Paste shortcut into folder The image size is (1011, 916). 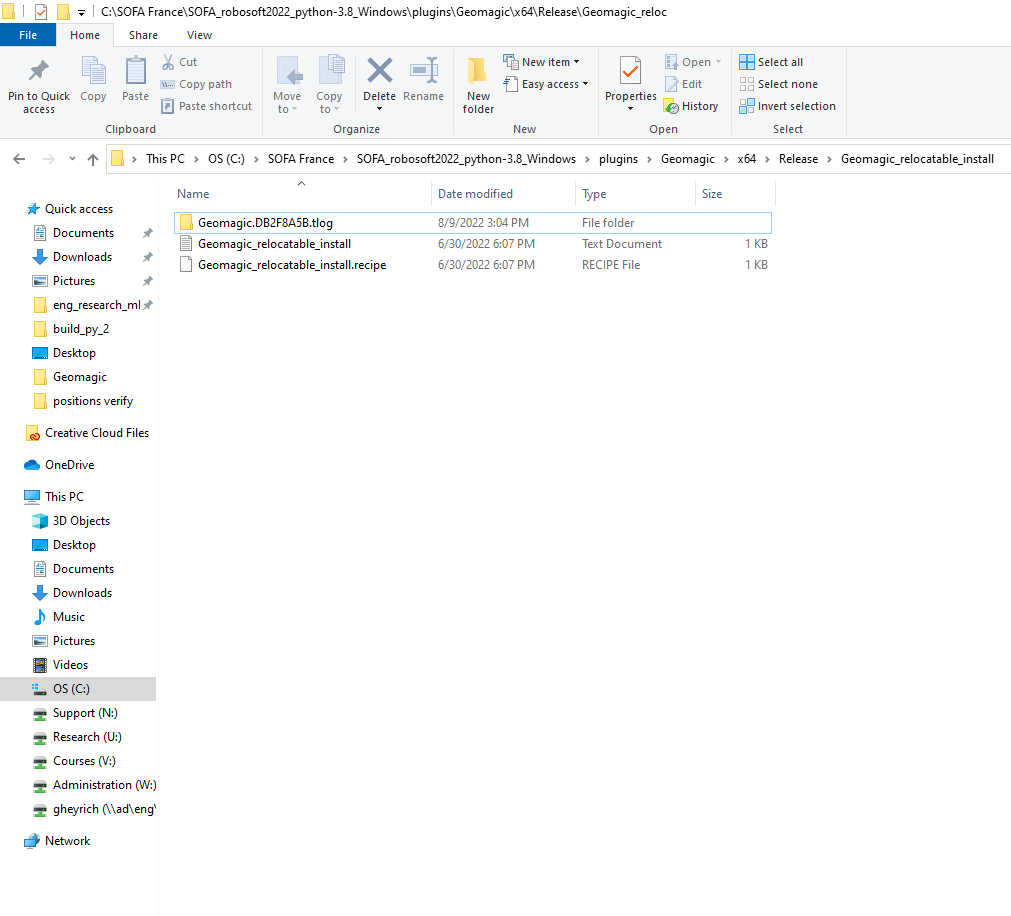coord(206,106)
